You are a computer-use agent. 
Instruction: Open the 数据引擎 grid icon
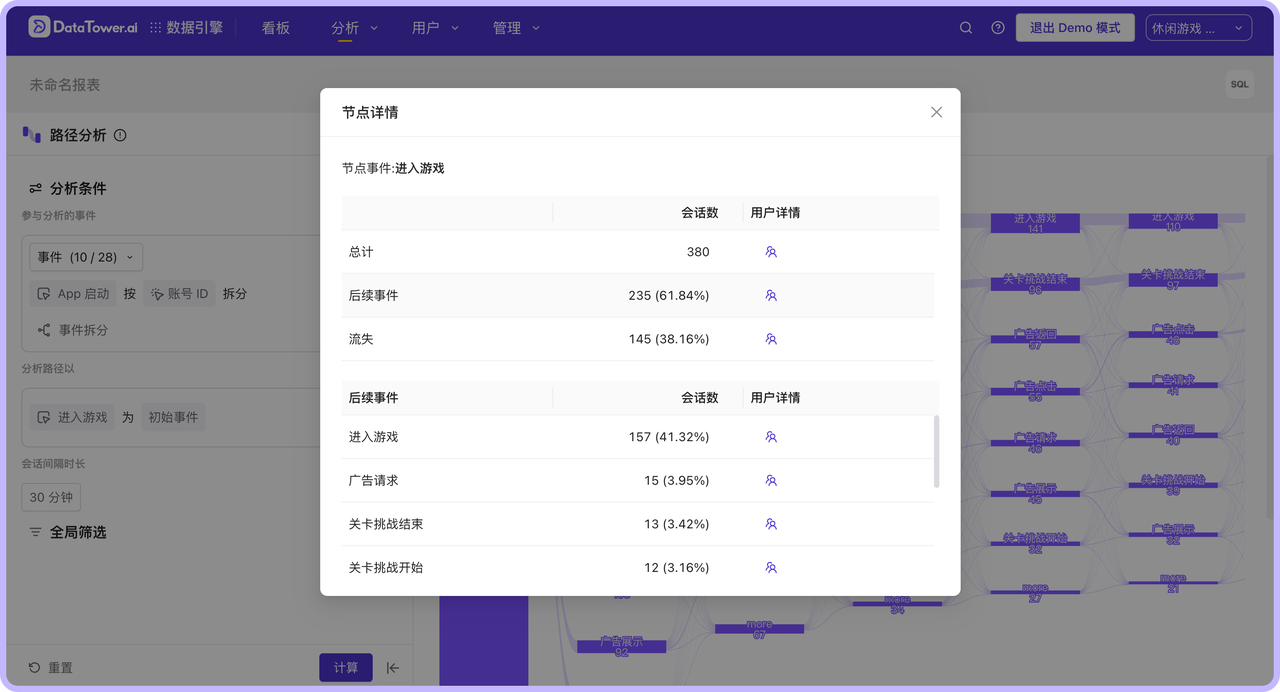(x=156, y=27)
